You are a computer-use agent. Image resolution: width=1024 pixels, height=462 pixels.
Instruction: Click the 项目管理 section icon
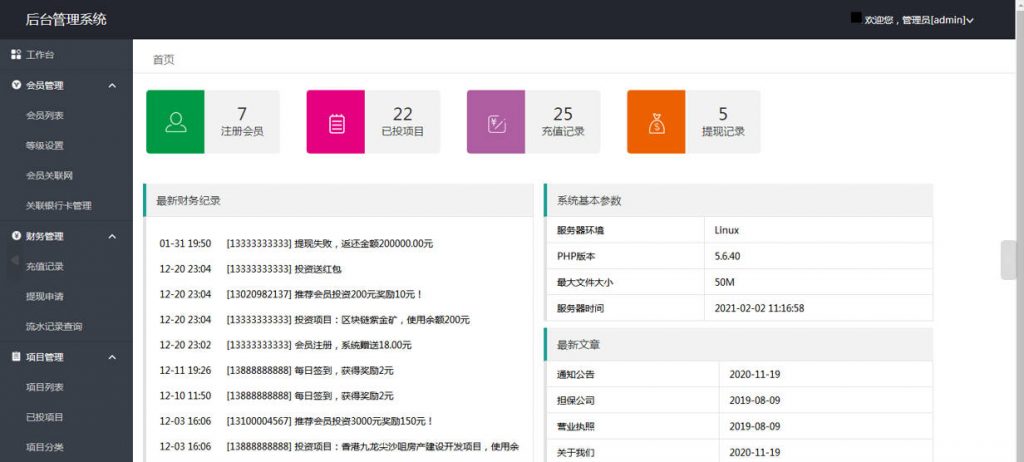pos(16,357)
